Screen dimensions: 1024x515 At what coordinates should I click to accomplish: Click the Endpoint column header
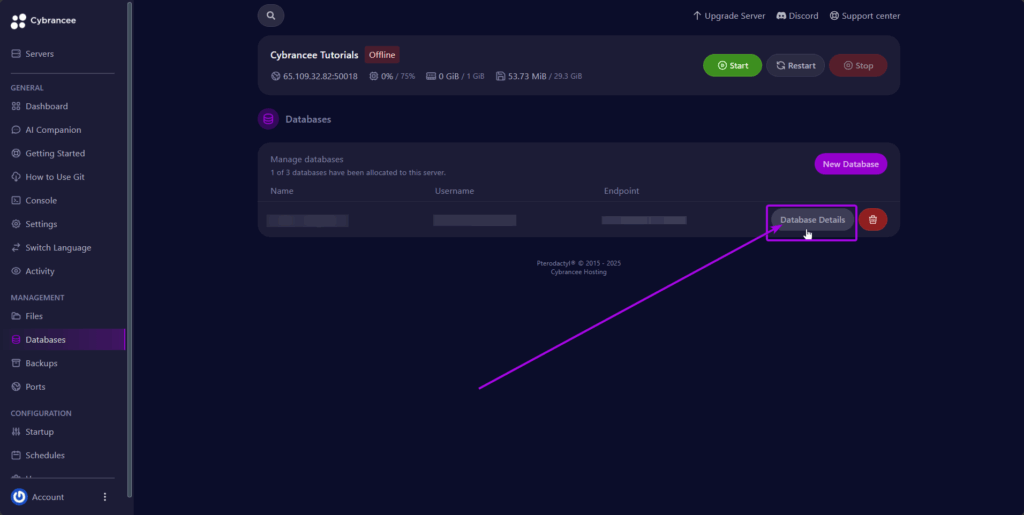coord(622,191)
